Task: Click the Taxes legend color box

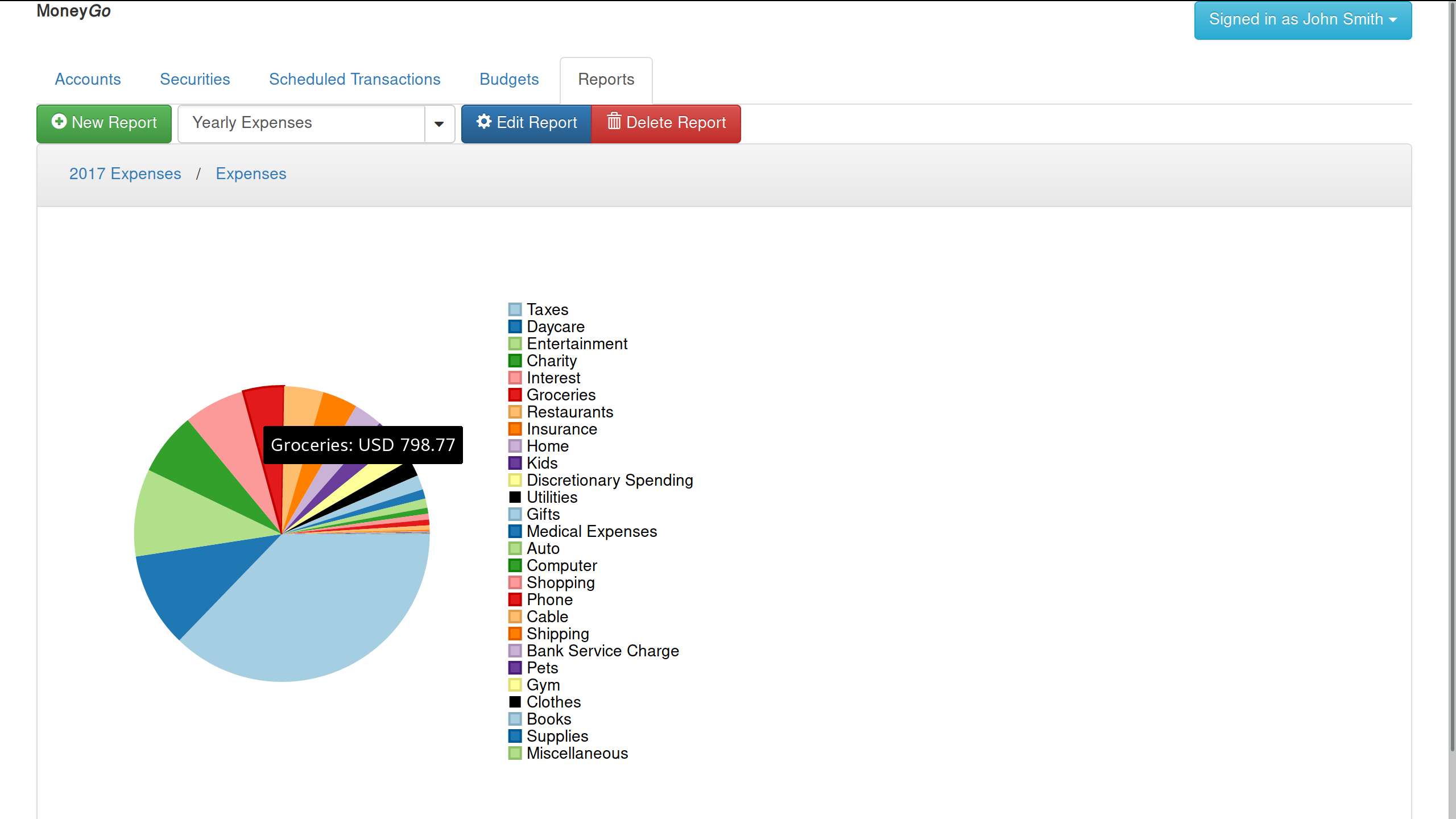Action: [x=515, y=309]
